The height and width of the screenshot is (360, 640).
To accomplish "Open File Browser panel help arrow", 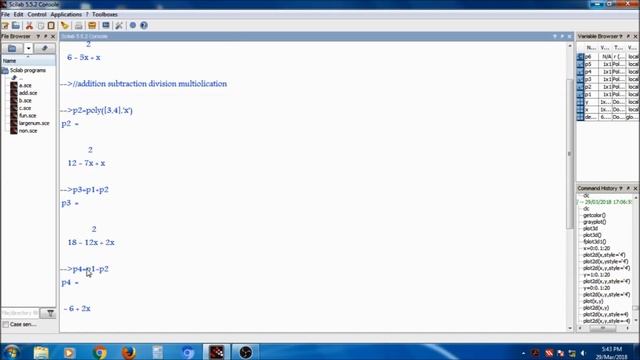I will pyautogui.click(x=38, y=36).
